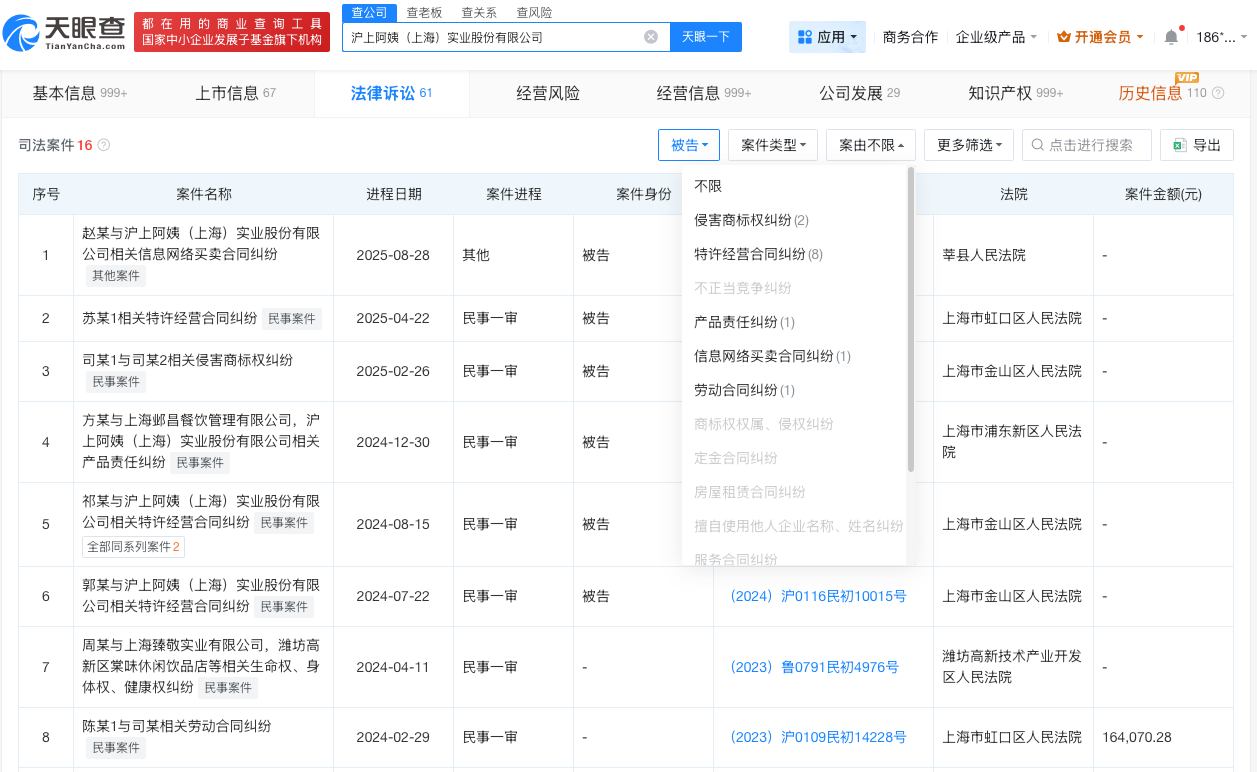Open the 更多筛选 dropdown

[x=968, y=145]
